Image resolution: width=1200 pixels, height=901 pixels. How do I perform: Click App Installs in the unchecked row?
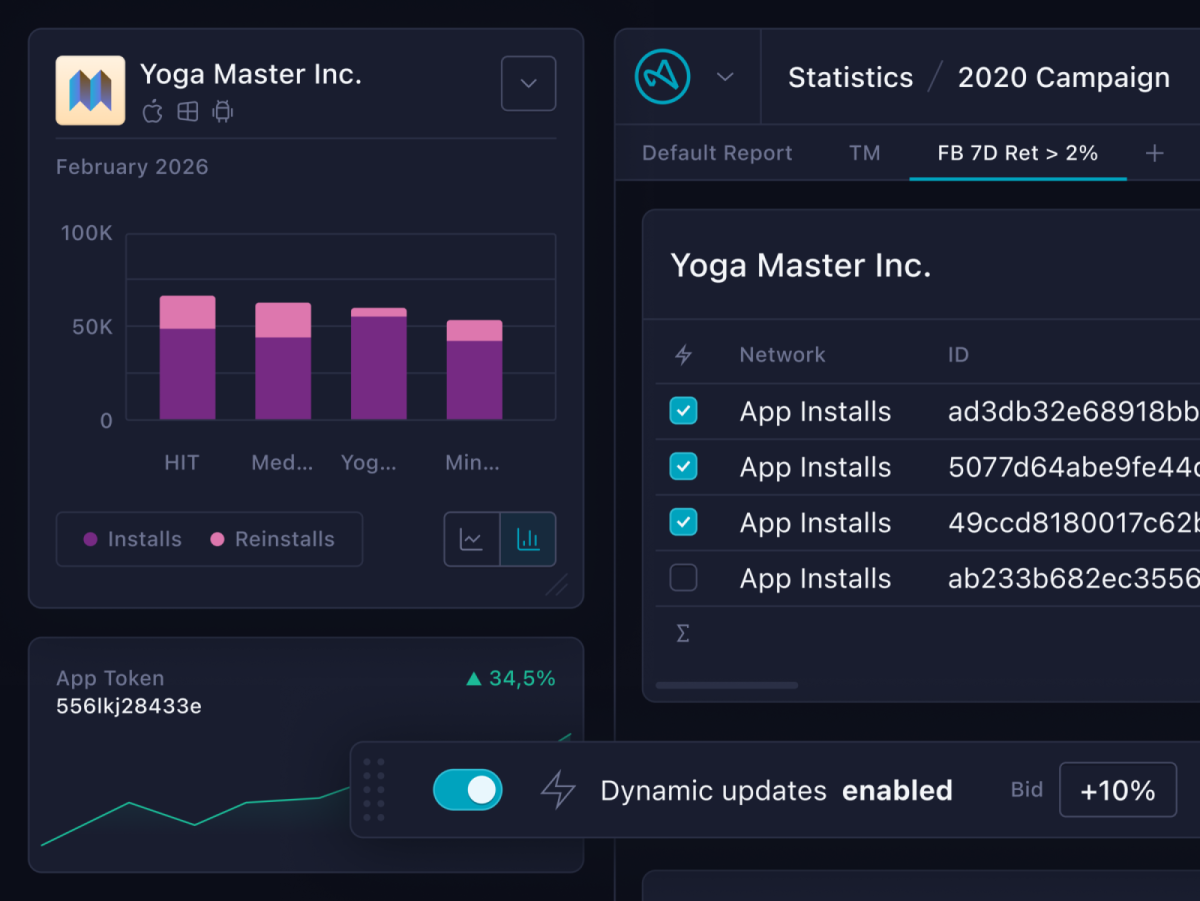(815, 579)
